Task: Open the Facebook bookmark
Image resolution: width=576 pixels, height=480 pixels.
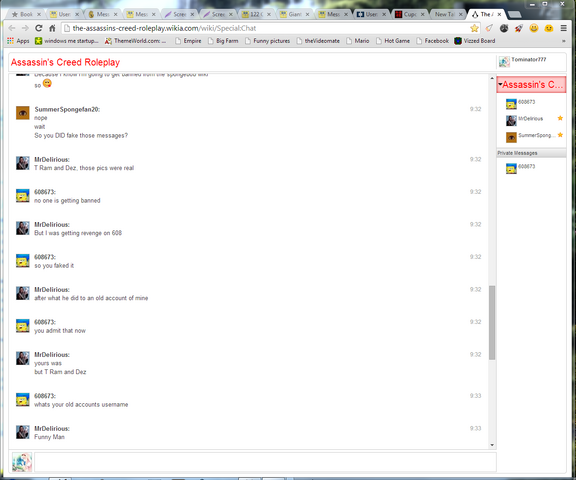Action: pos(433,41)
